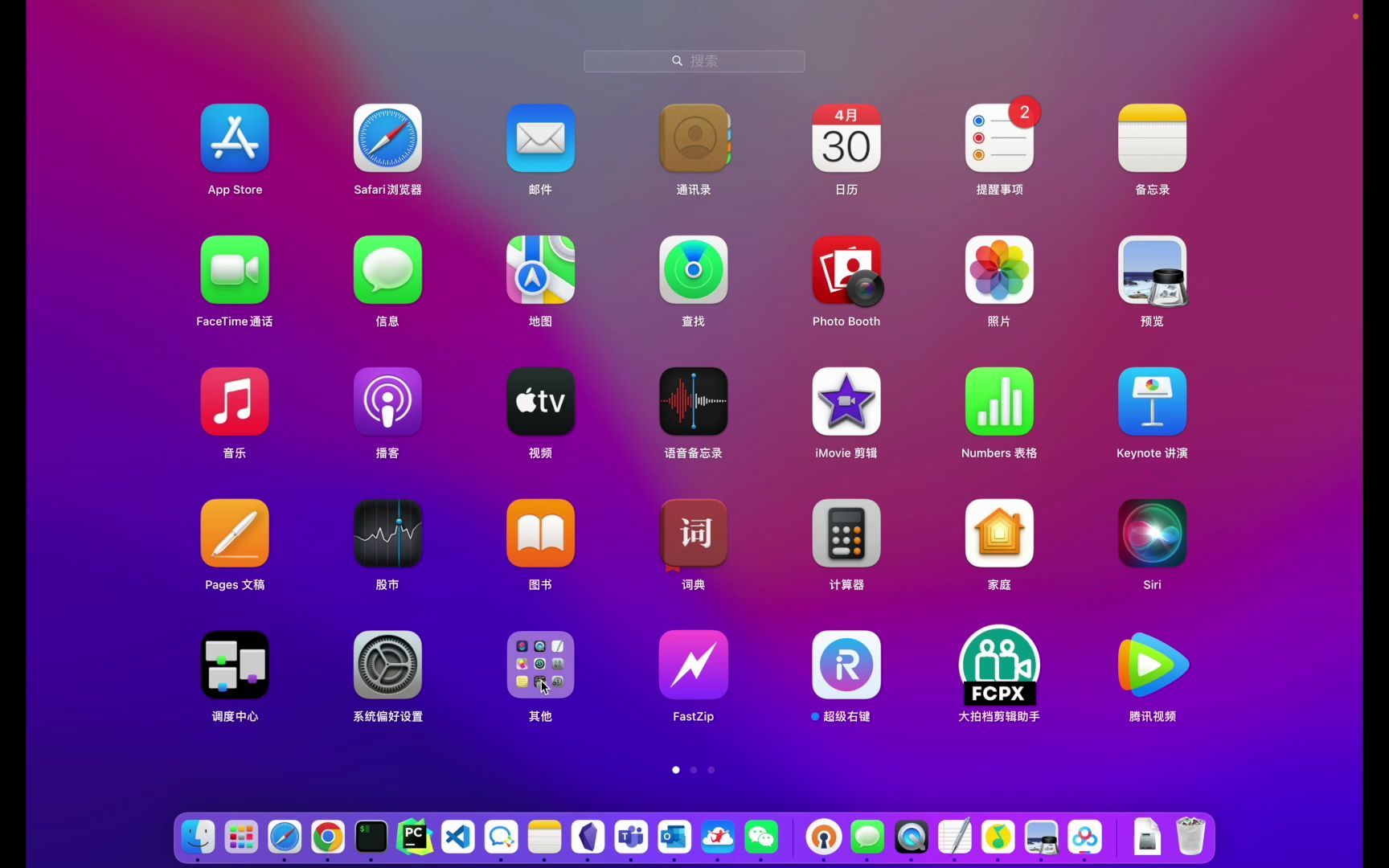Open 调度中心 Mission Control

point(235,665)
